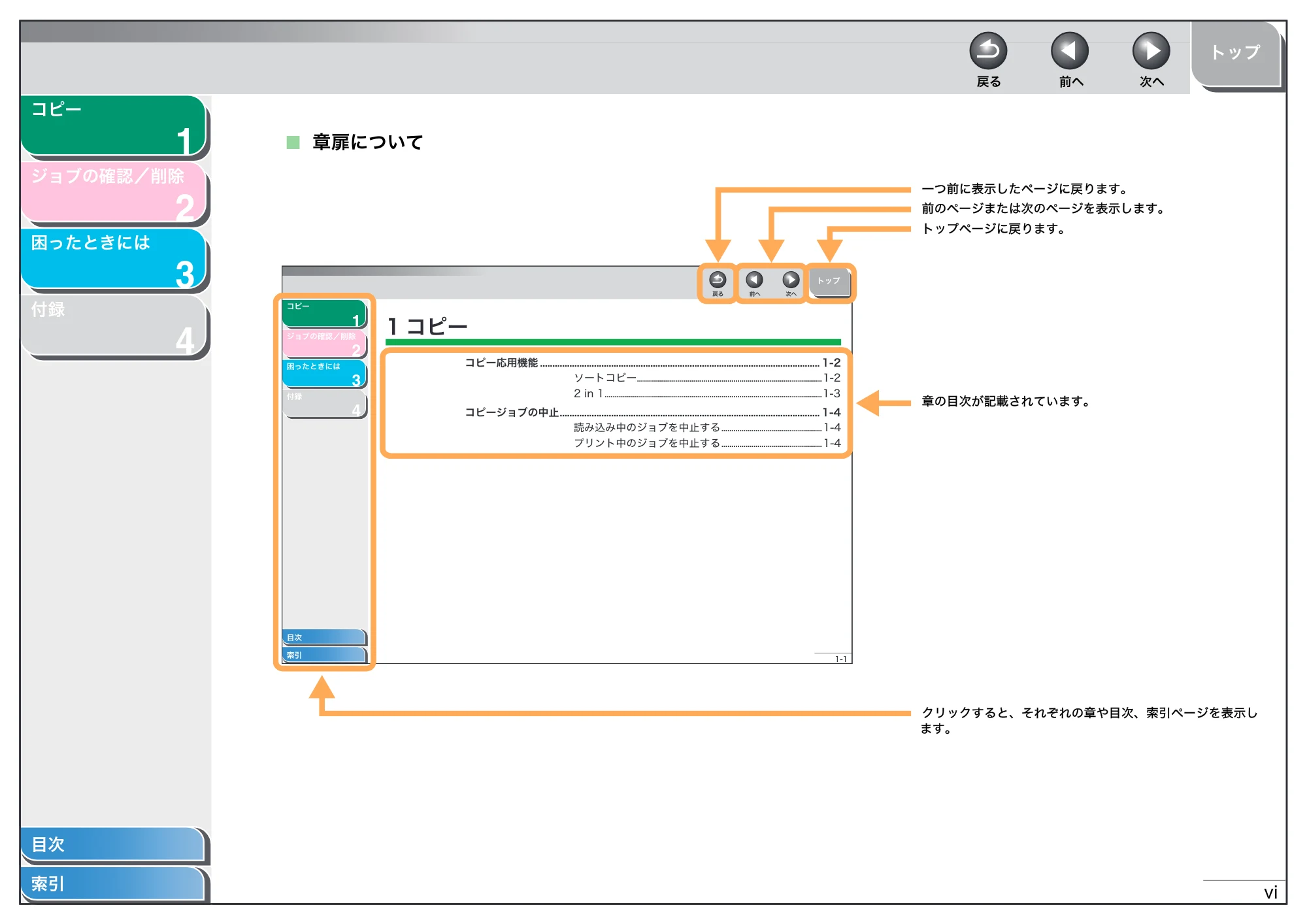Click the コピージョブの中止 1-4 contents entry
The width and height of the screenshot is (1307, 924).
tap(652, 412)
